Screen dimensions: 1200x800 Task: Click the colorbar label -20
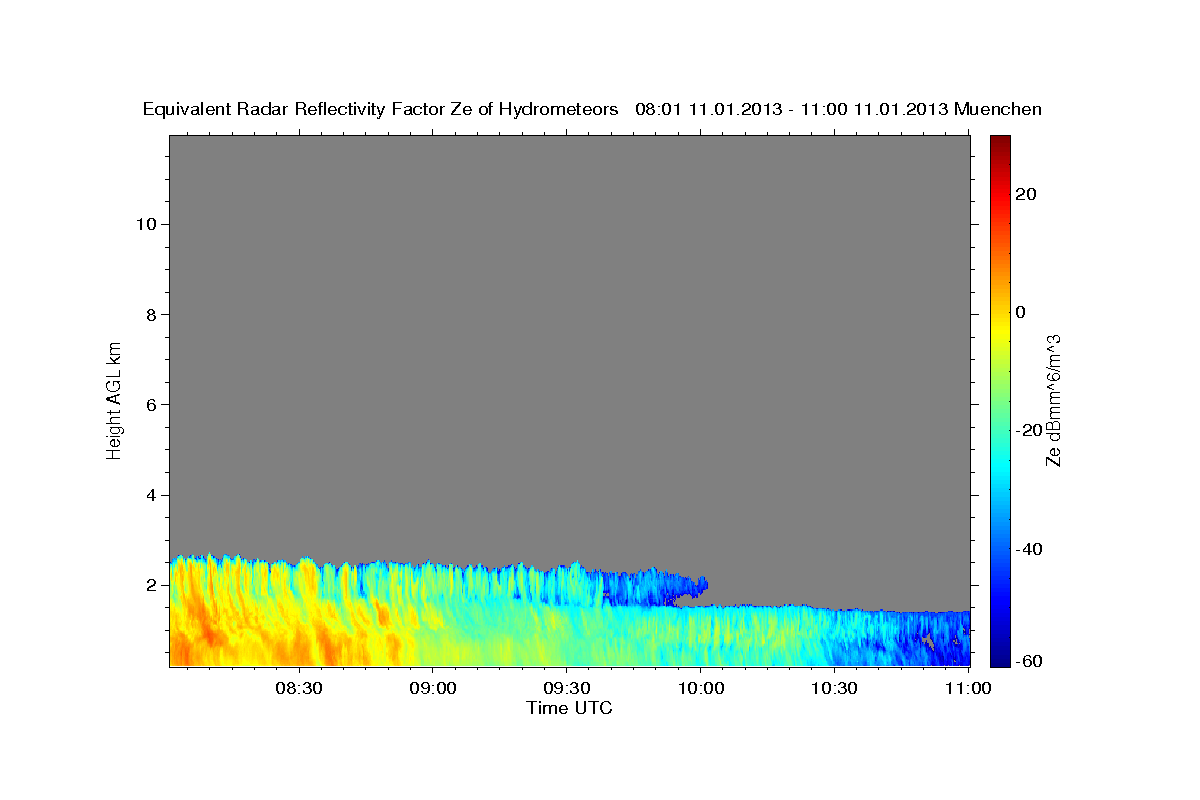[x=1029, y=430]
